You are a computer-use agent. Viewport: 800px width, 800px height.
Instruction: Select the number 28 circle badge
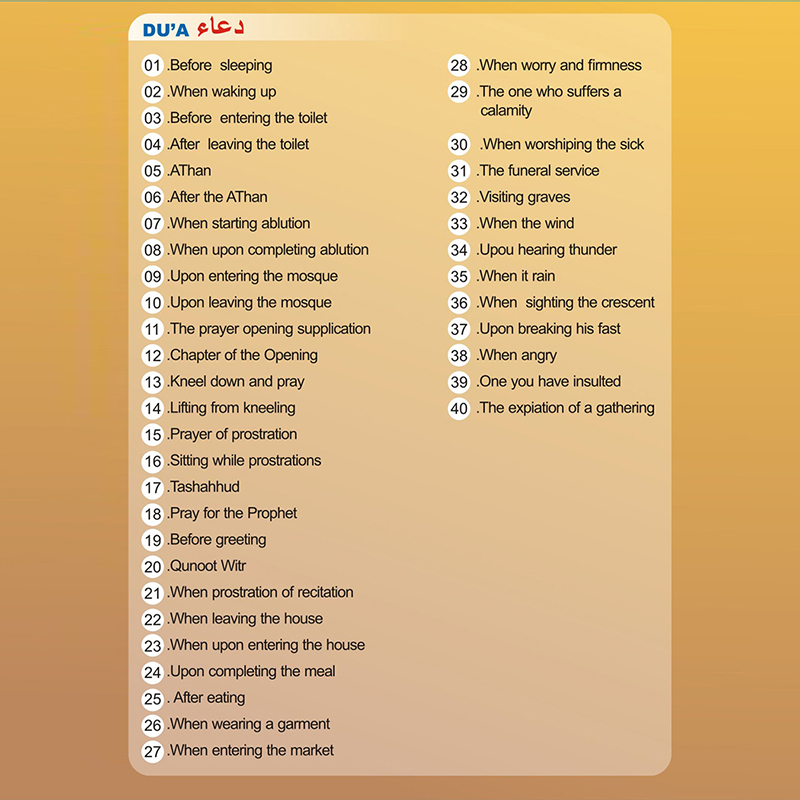coord(459,66)
